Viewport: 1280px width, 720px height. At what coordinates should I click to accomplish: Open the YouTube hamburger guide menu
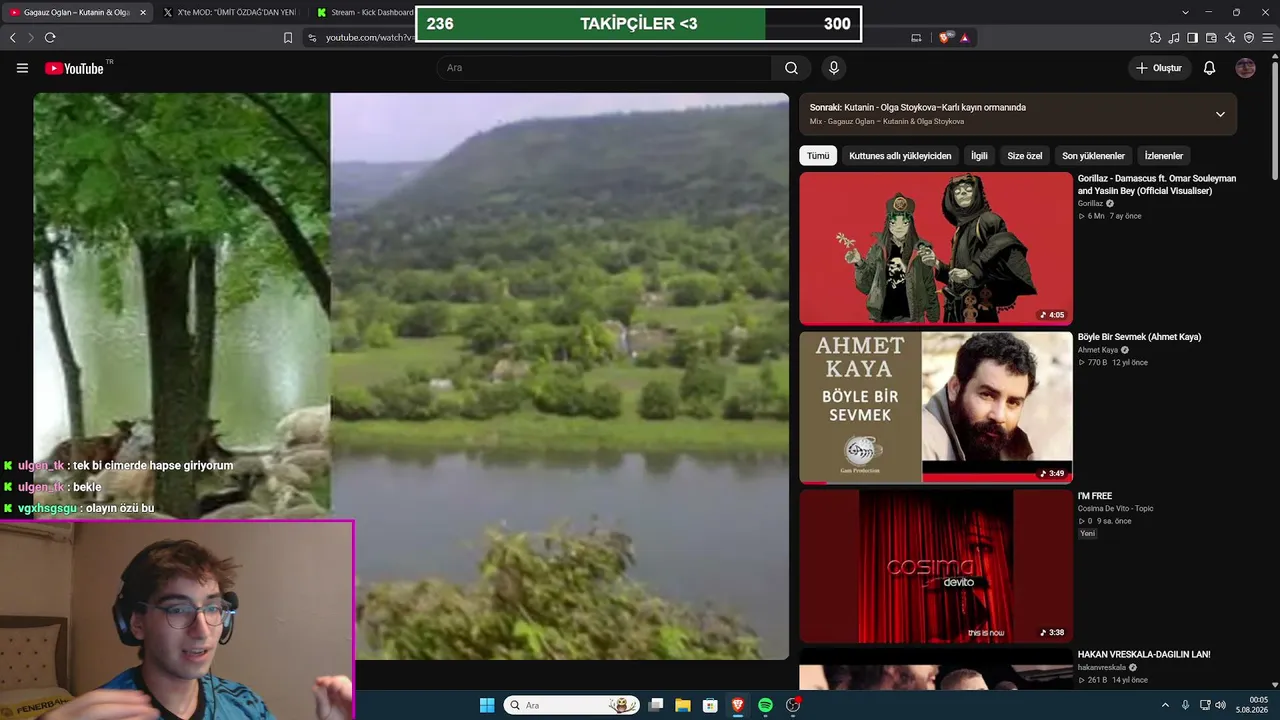click(22, 68)
